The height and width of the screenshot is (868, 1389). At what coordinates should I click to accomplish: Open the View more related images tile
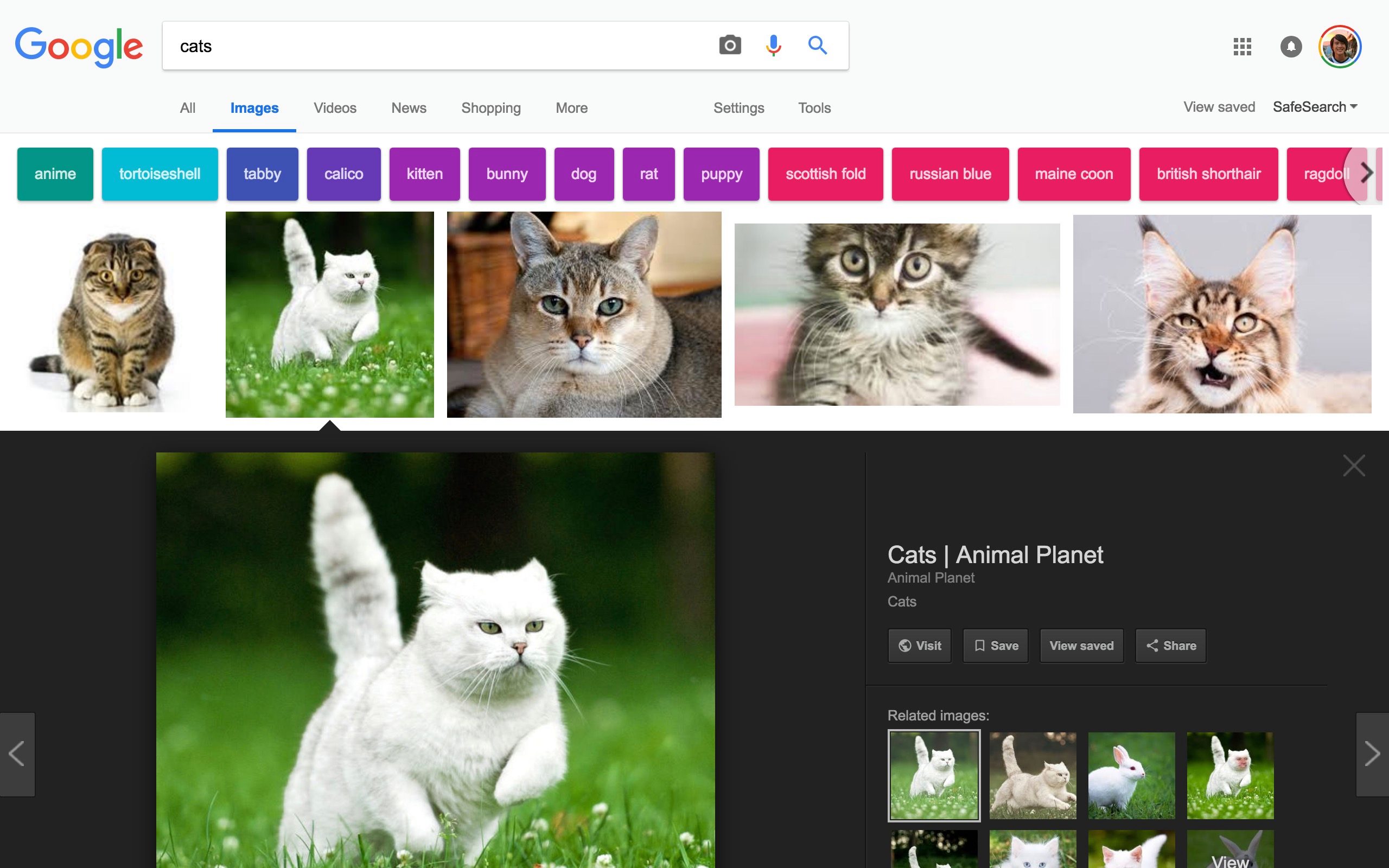[x=1230, y=850]
